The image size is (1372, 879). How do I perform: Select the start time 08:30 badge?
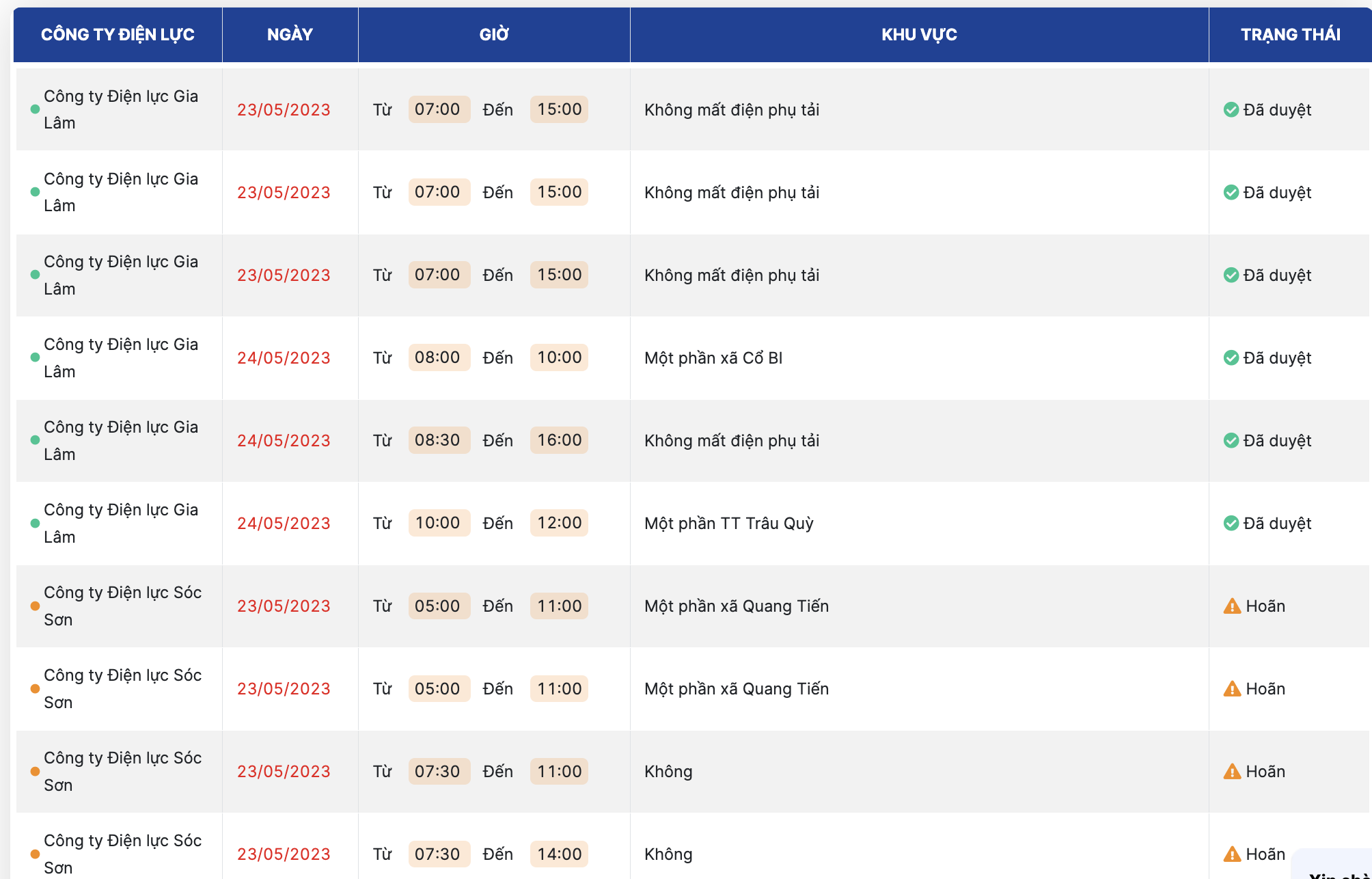click(439, 440)
